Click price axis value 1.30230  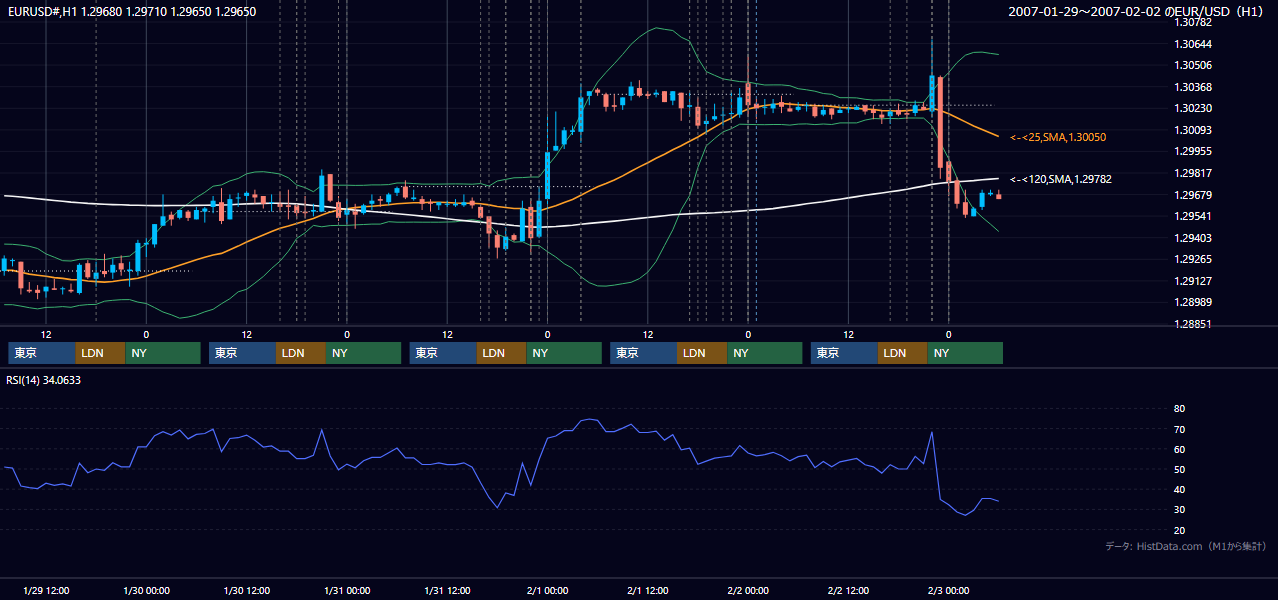[x=1192, y=108]
